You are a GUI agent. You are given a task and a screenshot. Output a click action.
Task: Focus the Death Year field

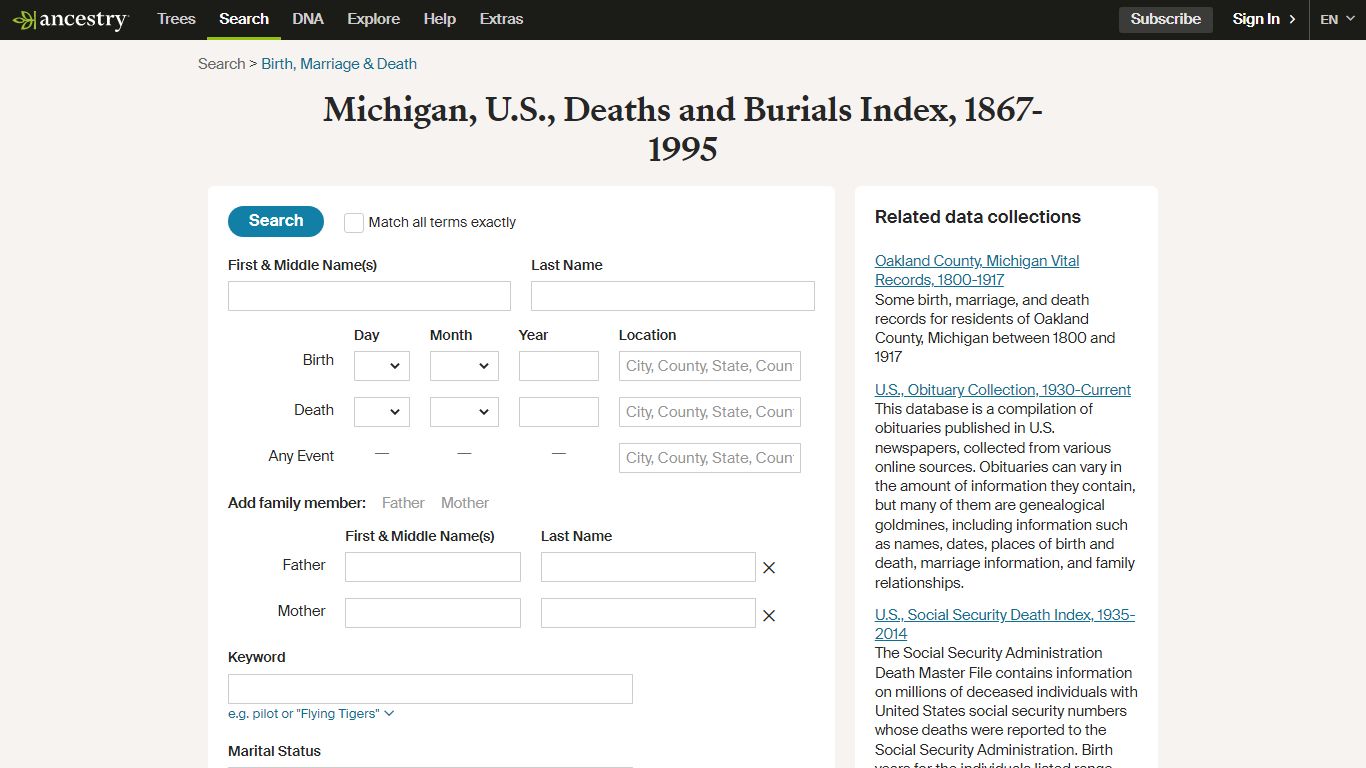[559, 412]
